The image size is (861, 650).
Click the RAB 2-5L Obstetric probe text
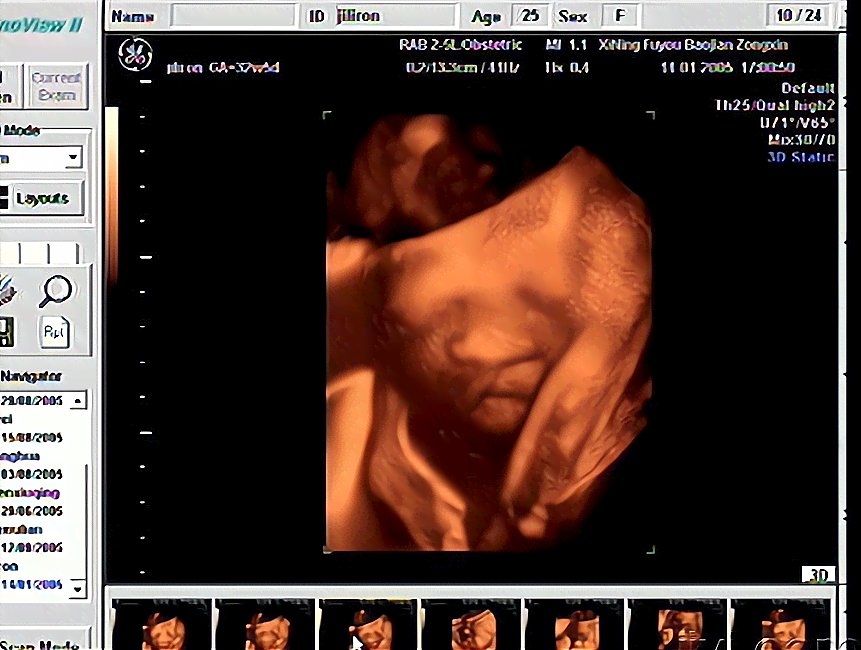tap(460, 44)
